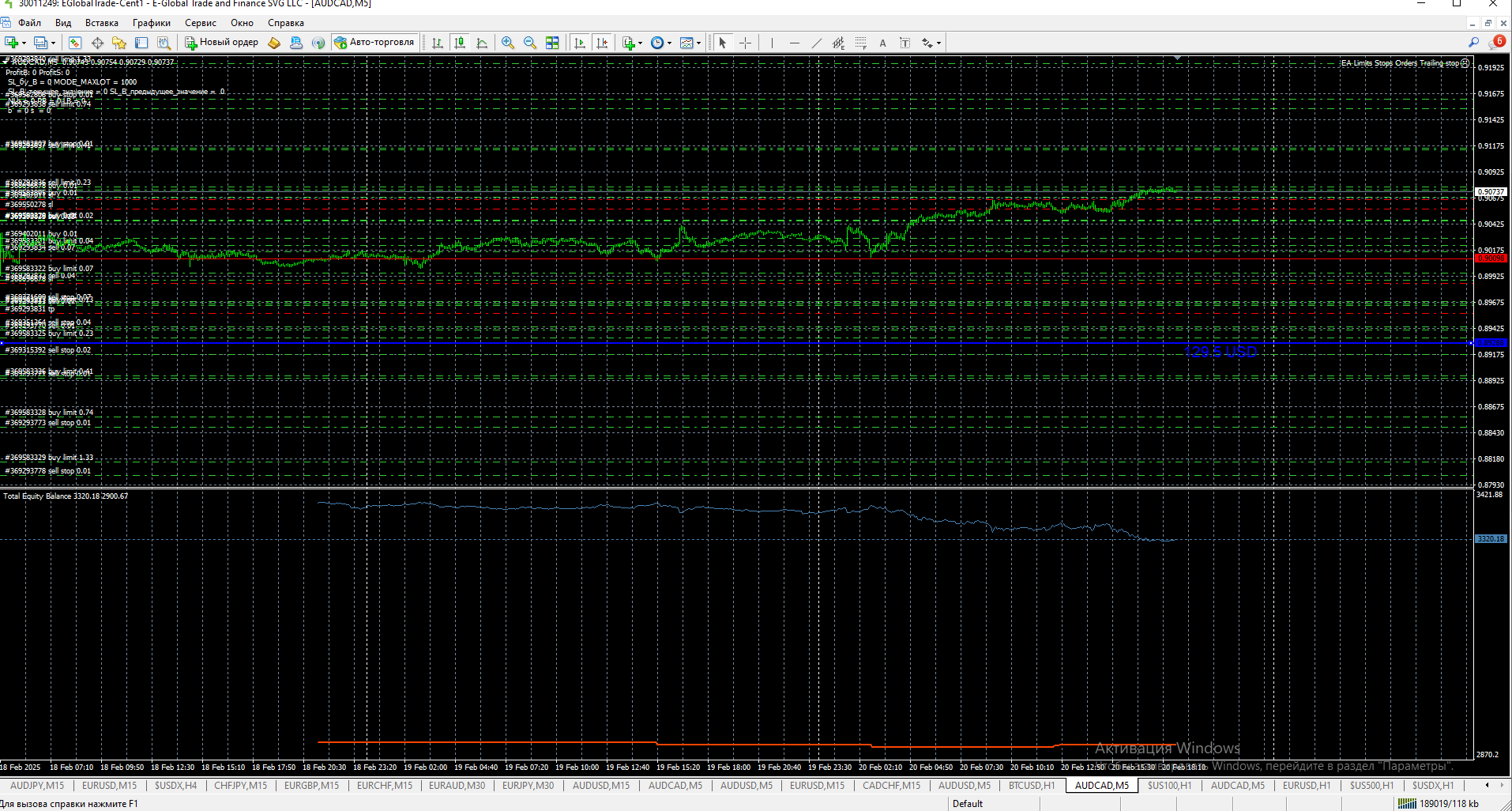Viewport: 1512px width, 811px height.
Task: Select the equidistant channel tool
Action: [838, 43]
